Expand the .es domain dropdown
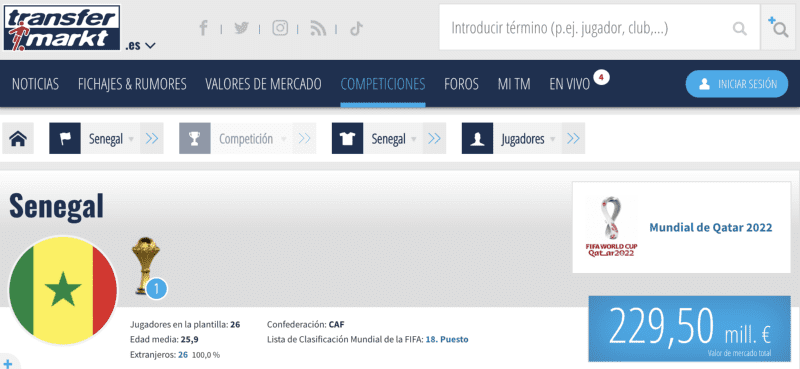800x369 pixels. pos(140,45)
